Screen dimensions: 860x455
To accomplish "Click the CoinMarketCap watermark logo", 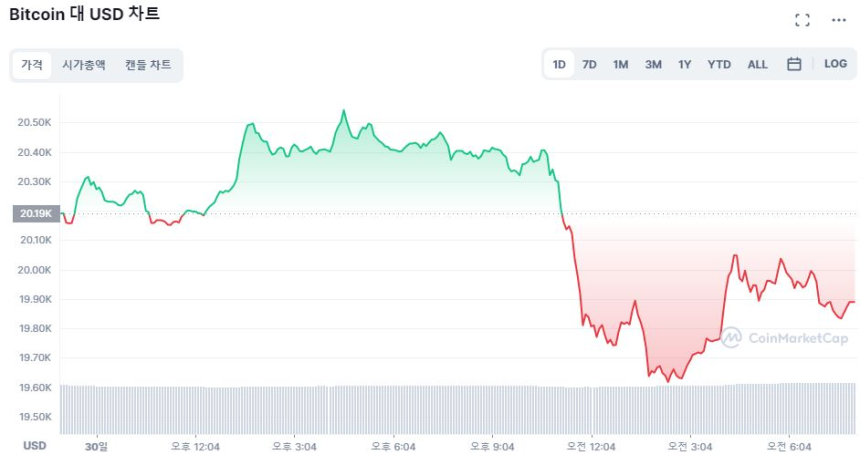I will coord(785,338).
